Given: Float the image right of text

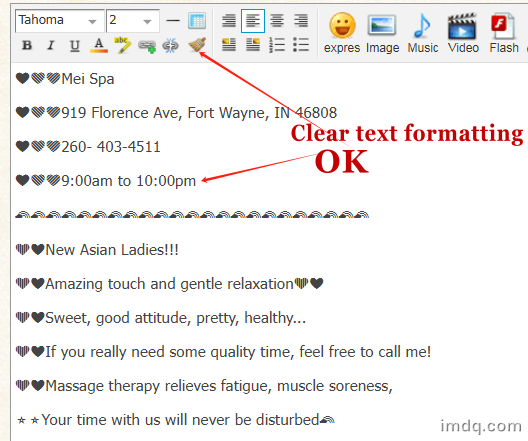Looking at the screenshot, I should tap(253, 45).
